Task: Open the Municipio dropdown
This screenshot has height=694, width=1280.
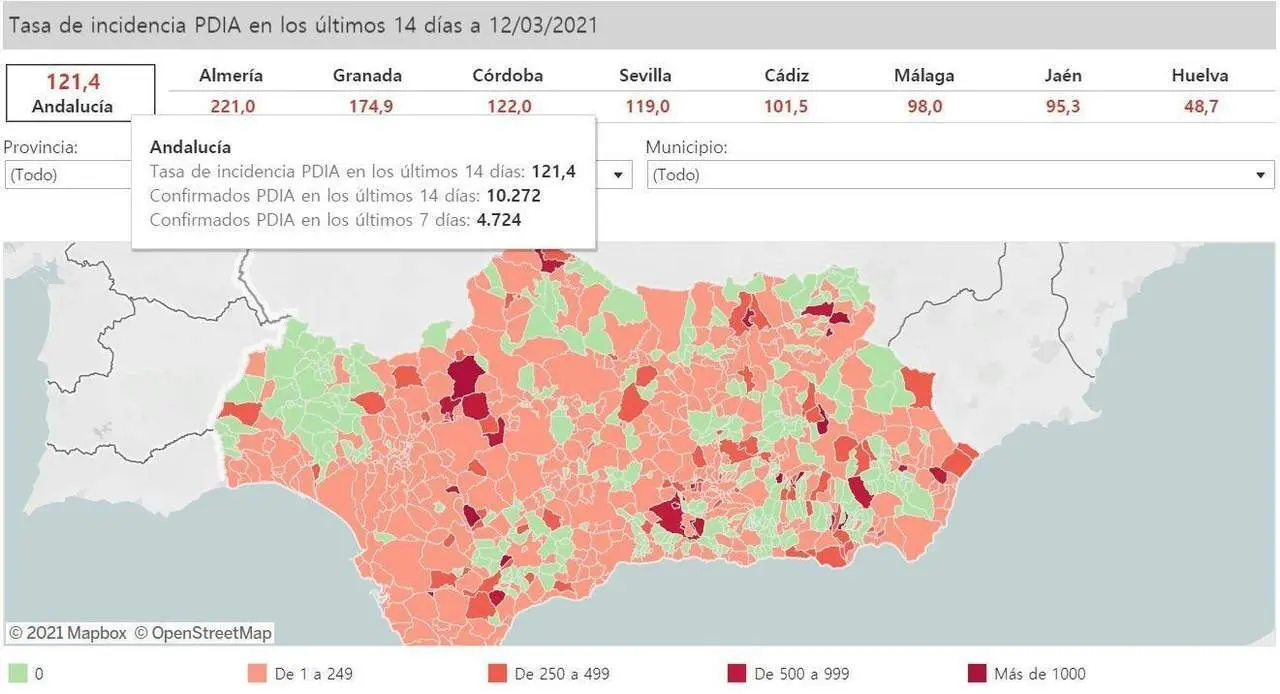Action: [x=960, y=175]
